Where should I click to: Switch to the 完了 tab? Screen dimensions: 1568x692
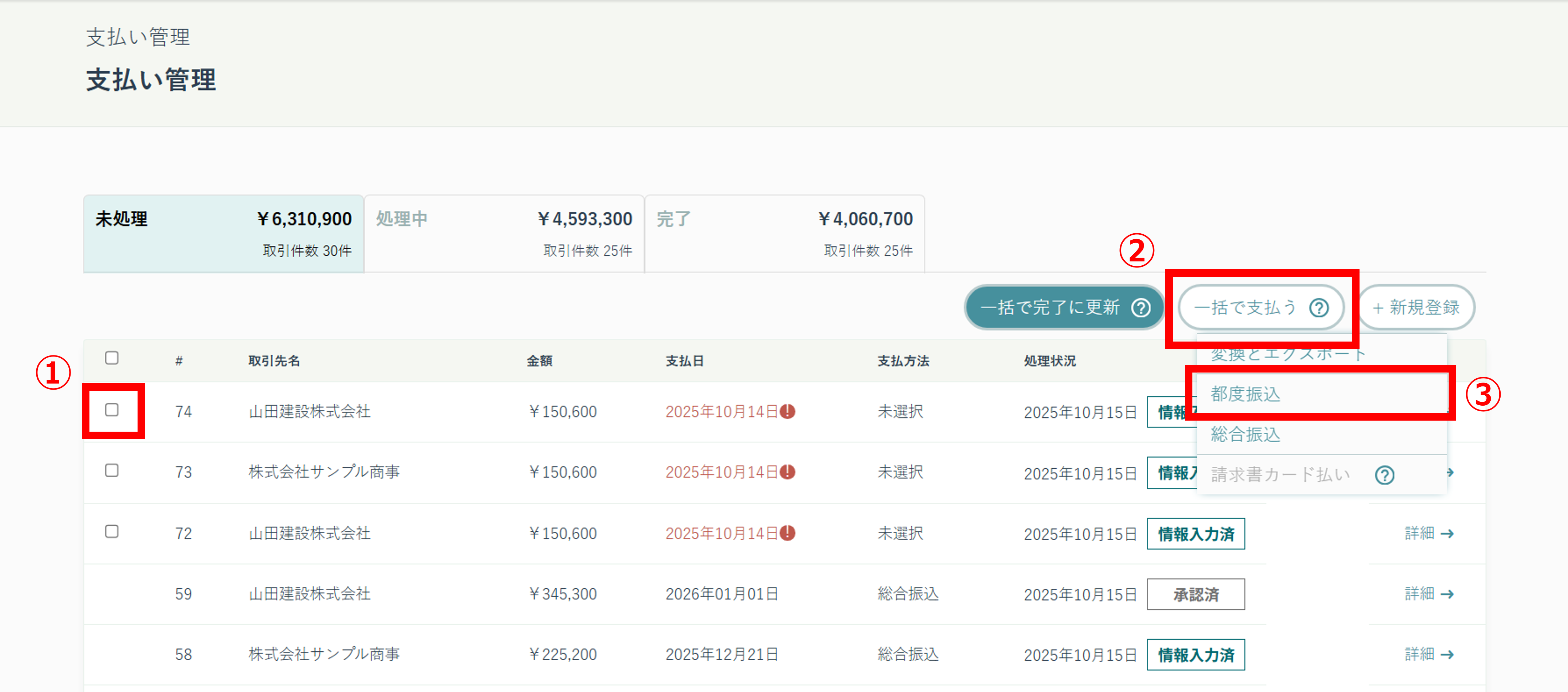coord(785,234)
